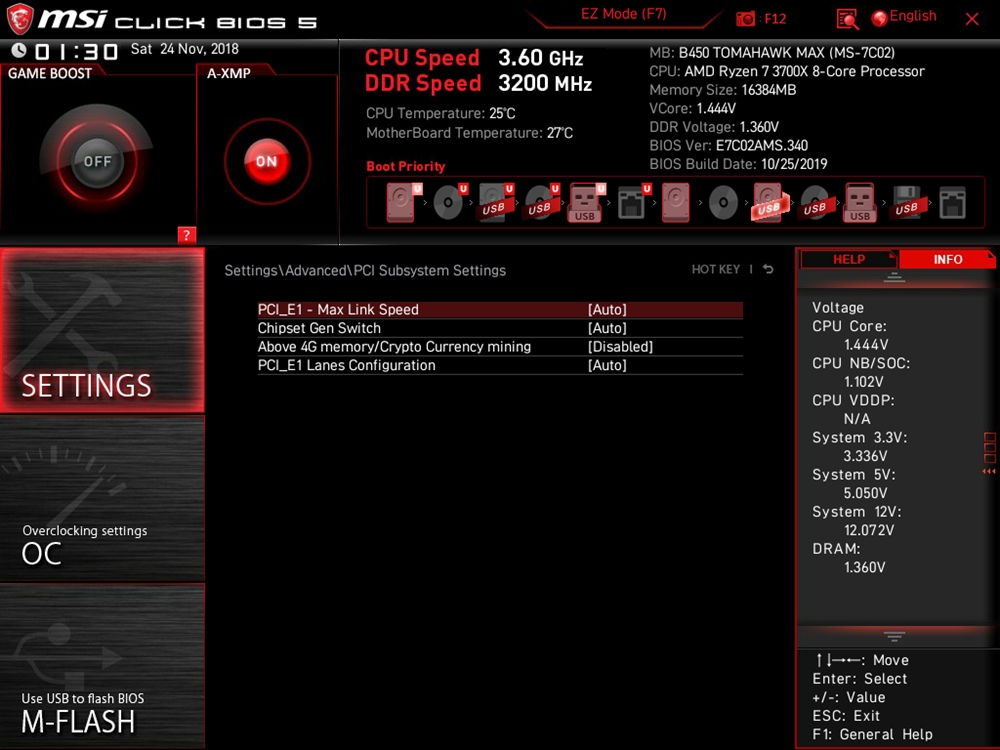Click the English language selector
This screenshot has height=750, width=1000.
click(x=913, y=17)
